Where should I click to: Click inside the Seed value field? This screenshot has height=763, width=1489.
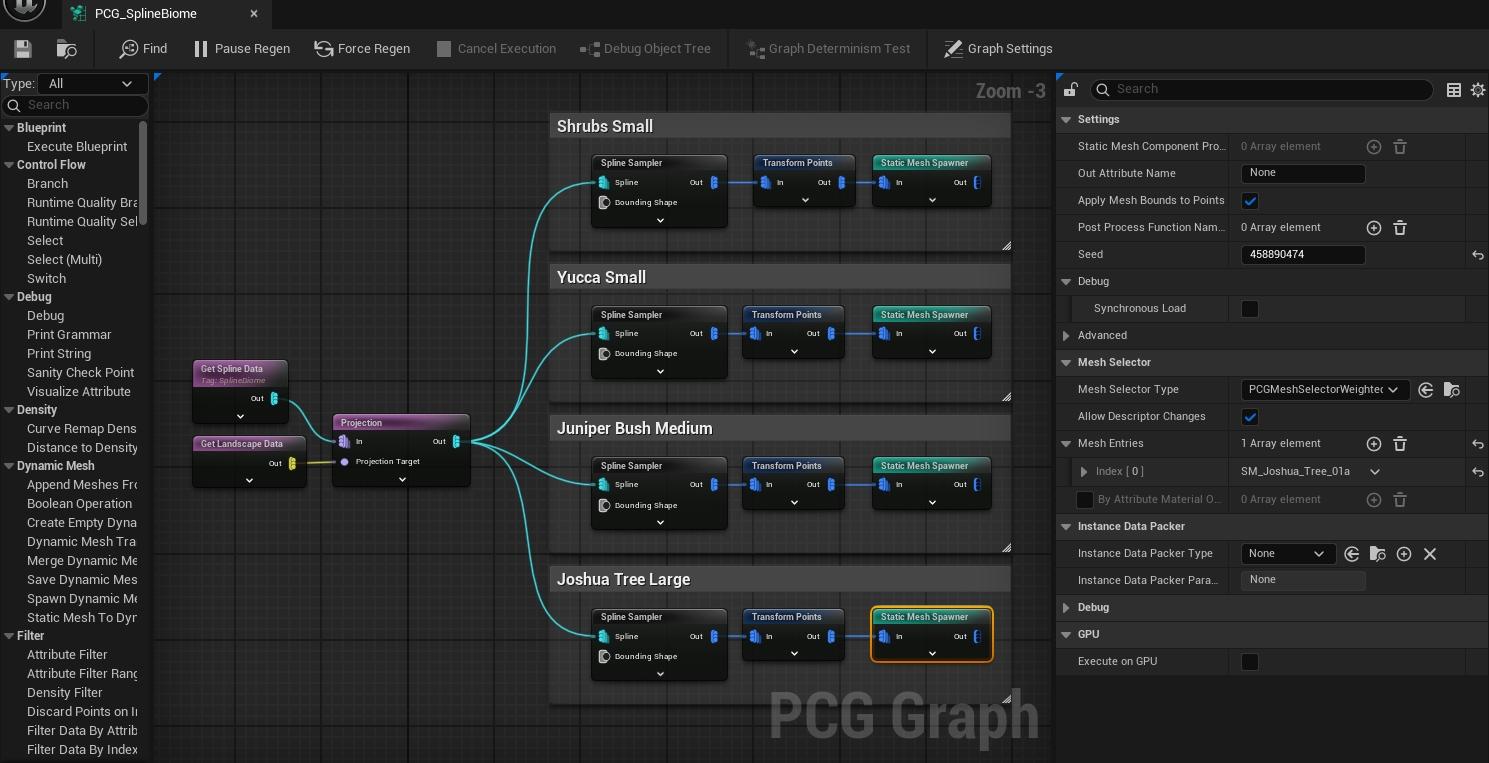click(1303, 254)
